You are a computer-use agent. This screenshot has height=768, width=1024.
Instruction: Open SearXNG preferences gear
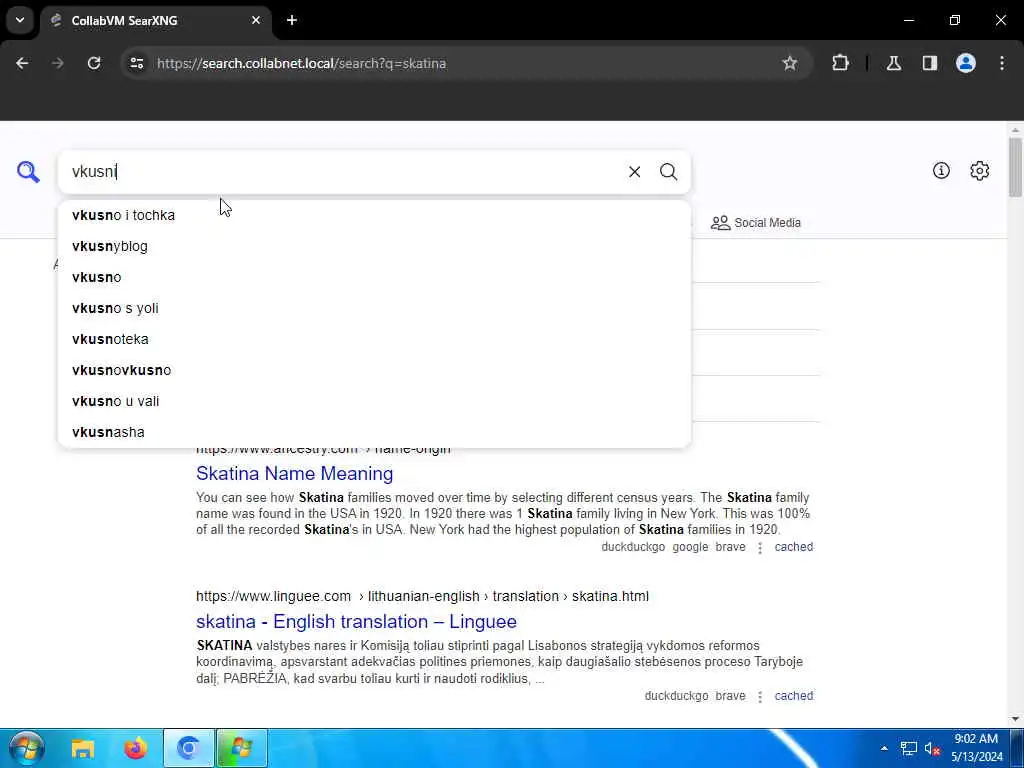coord(980,171)
